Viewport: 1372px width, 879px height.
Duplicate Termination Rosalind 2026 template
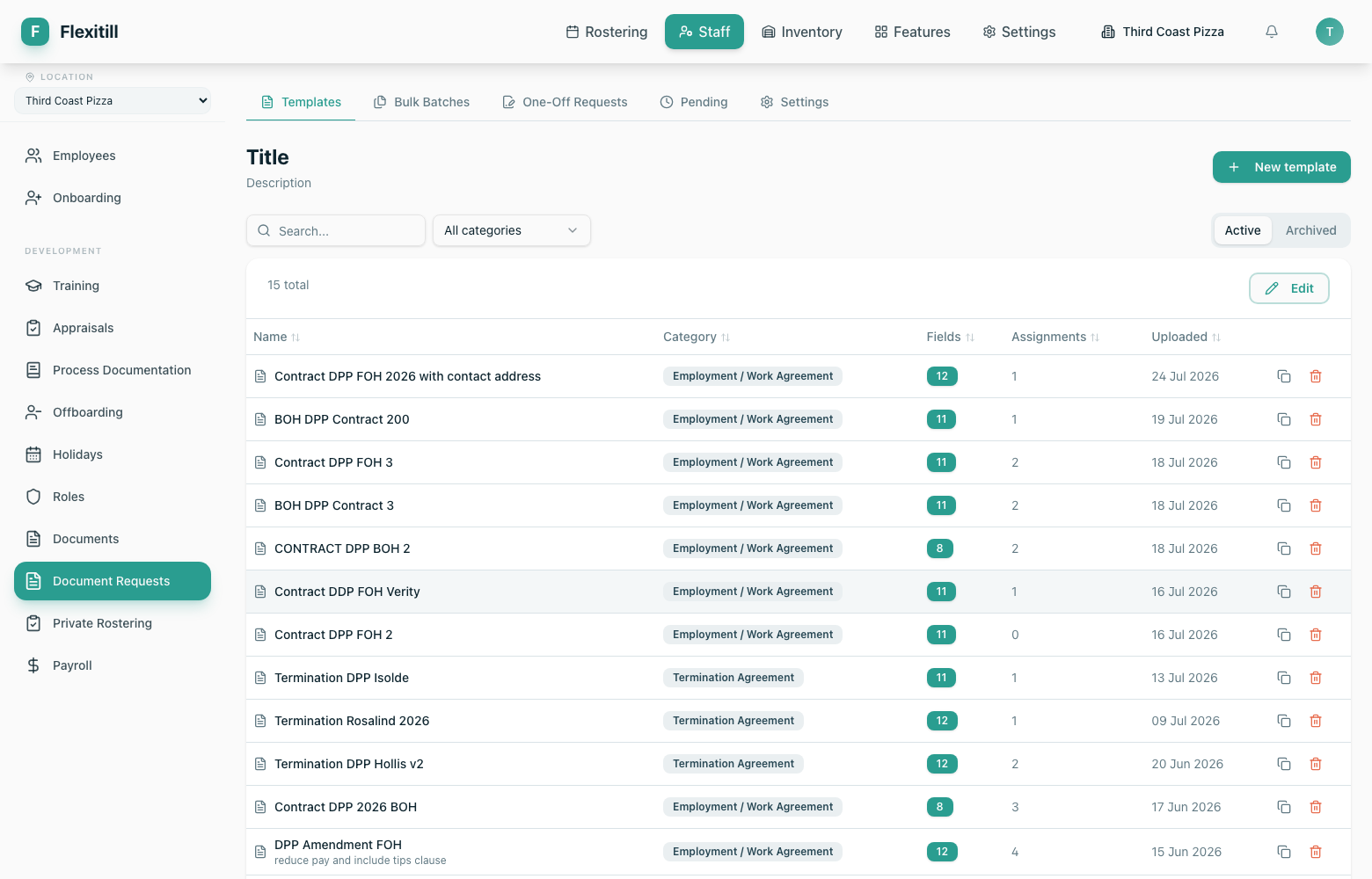tap(1284, 721)
